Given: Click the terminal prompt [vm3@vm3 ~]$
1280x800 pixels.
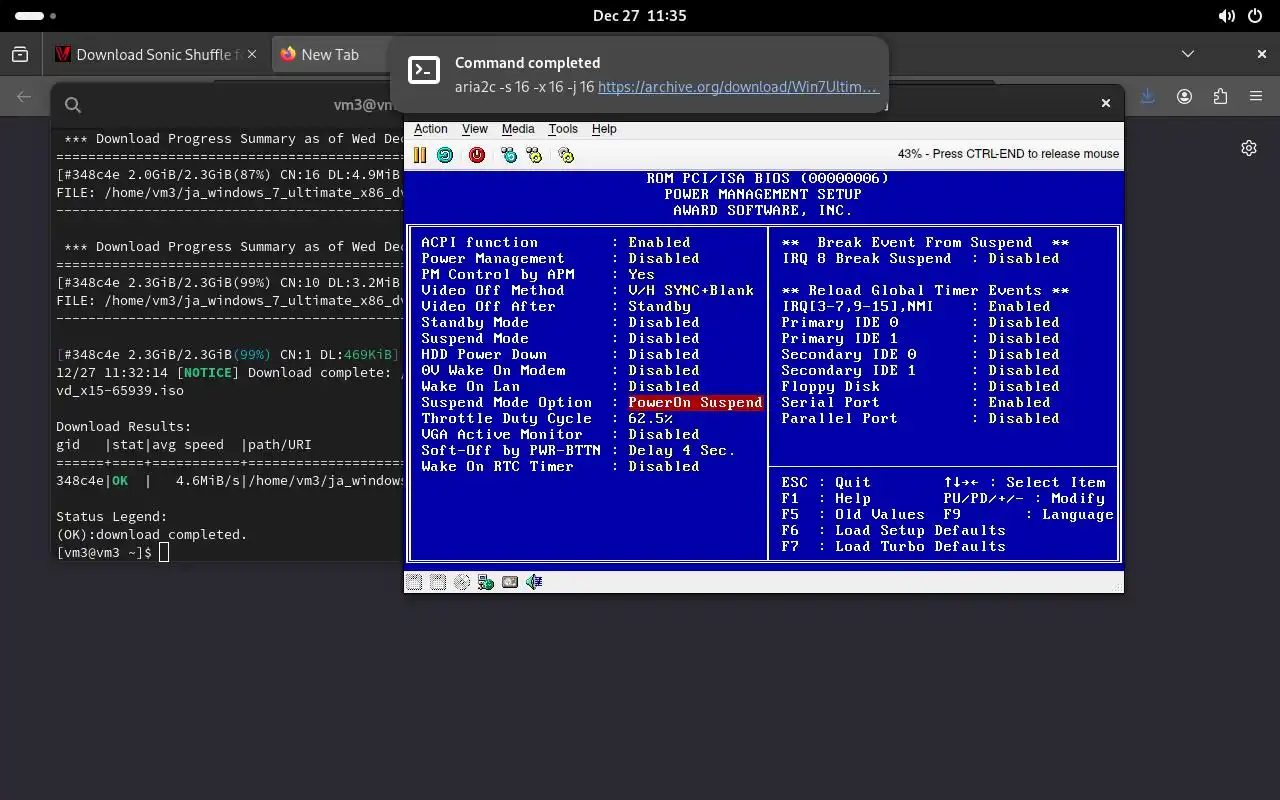Looking at the screenshot, I should pyautogui.click(x=104, y=553).
